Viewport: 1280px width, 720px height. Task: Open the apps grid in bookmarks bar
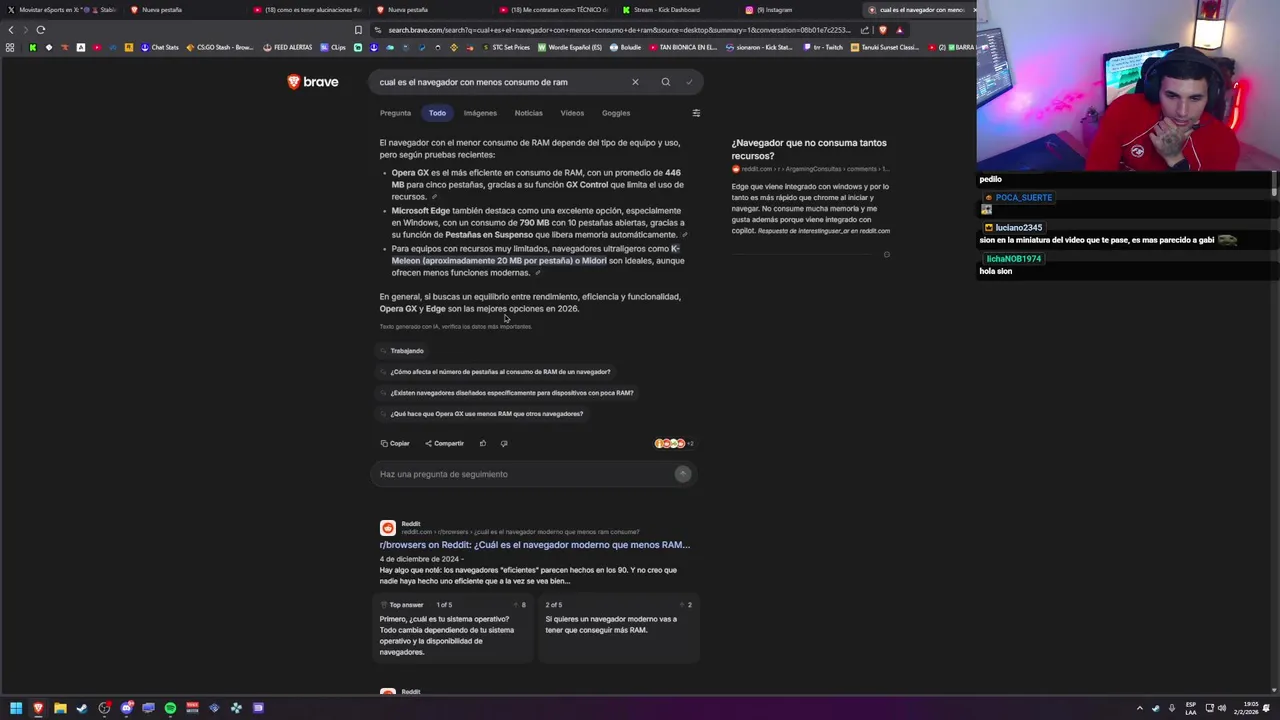pos(10,47)
